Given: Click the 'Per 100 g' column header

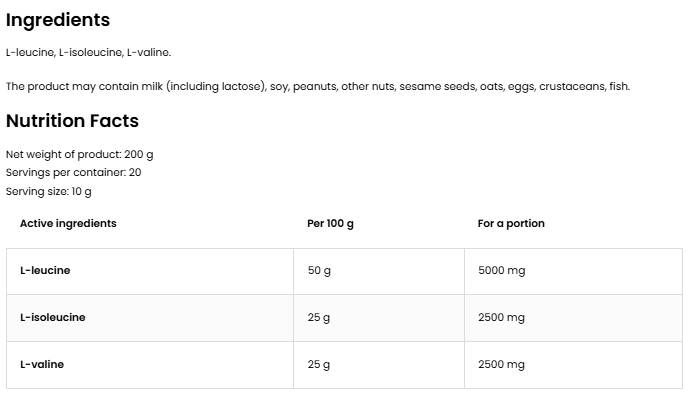Looking at the screenshot, I should tap(330, 223).
